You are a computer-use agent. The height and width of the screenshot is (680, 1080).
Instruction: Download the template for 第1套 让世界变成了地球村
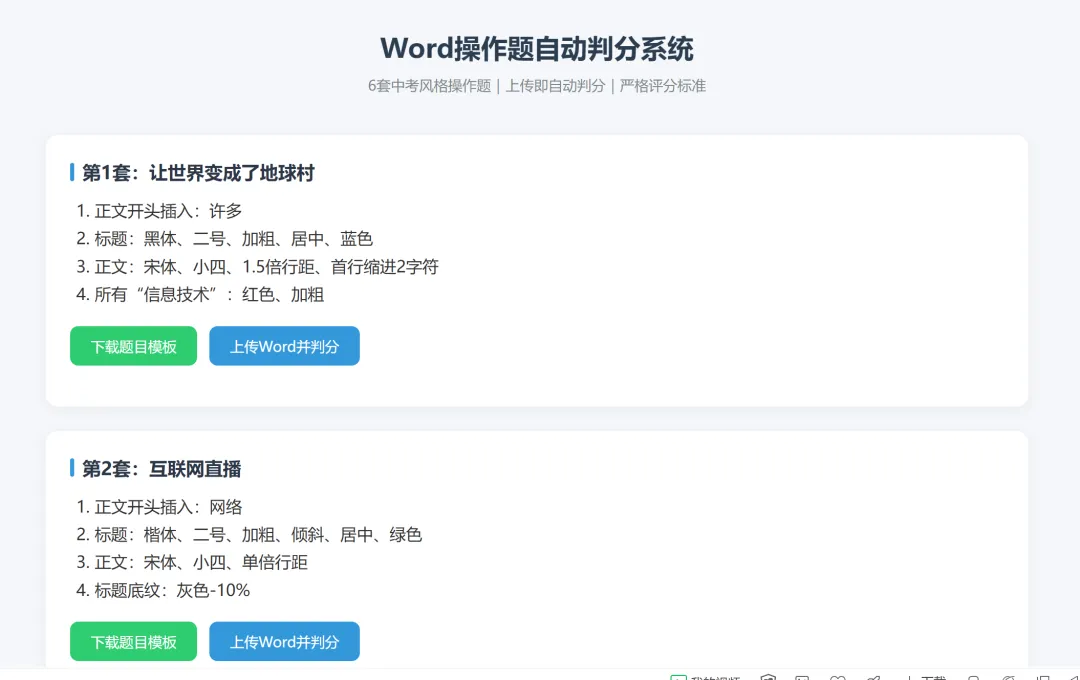133,346
